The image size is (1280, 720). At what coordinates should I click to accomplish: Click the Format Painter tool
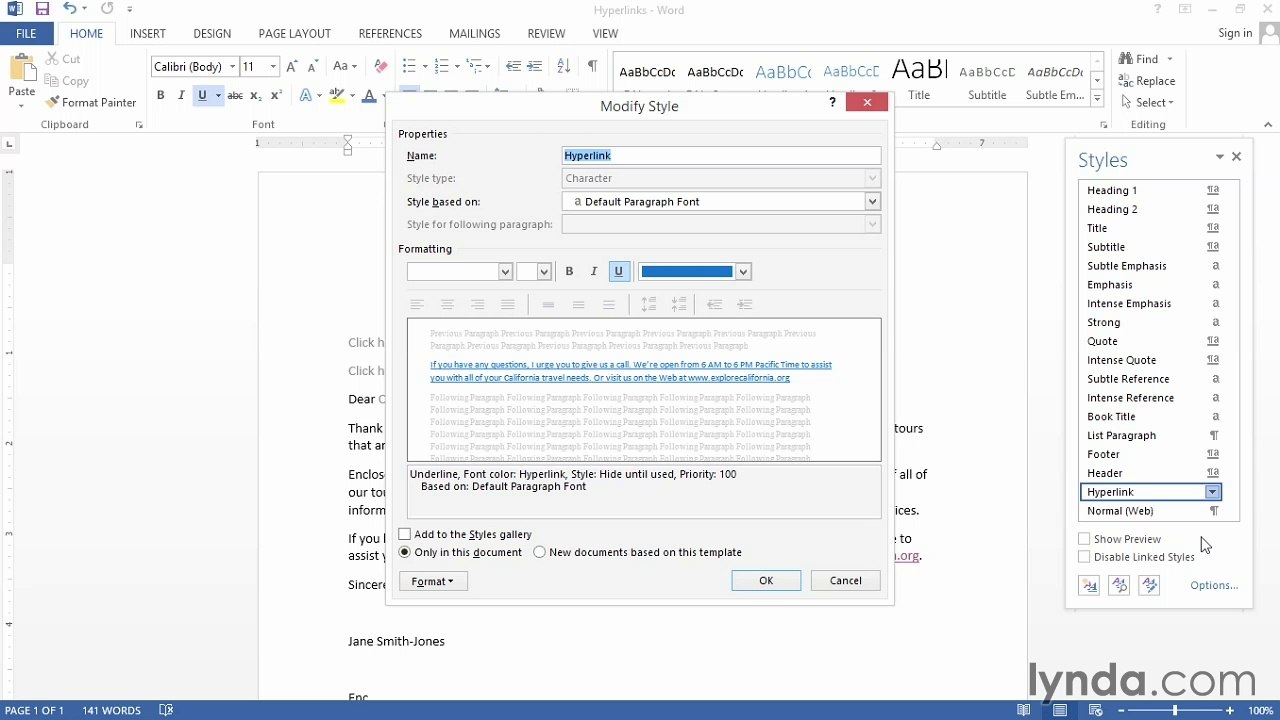tap(90, 102)
